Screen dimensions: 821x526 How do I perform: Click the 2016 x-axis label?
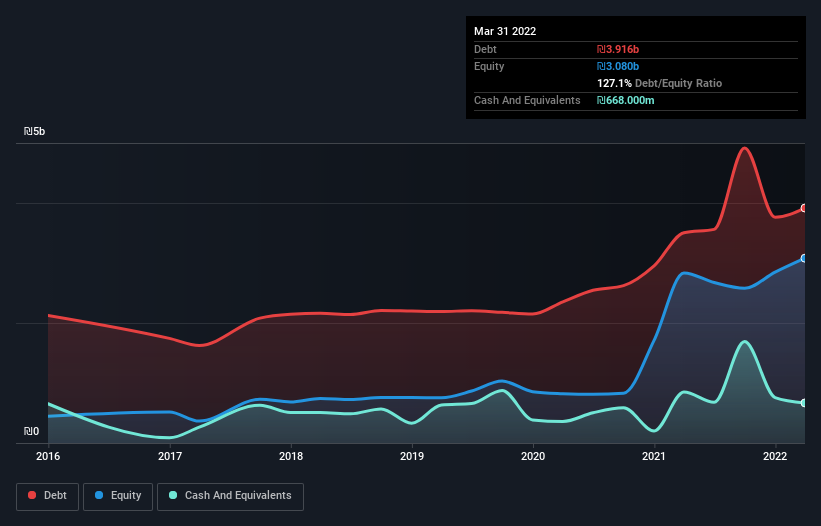48,456
